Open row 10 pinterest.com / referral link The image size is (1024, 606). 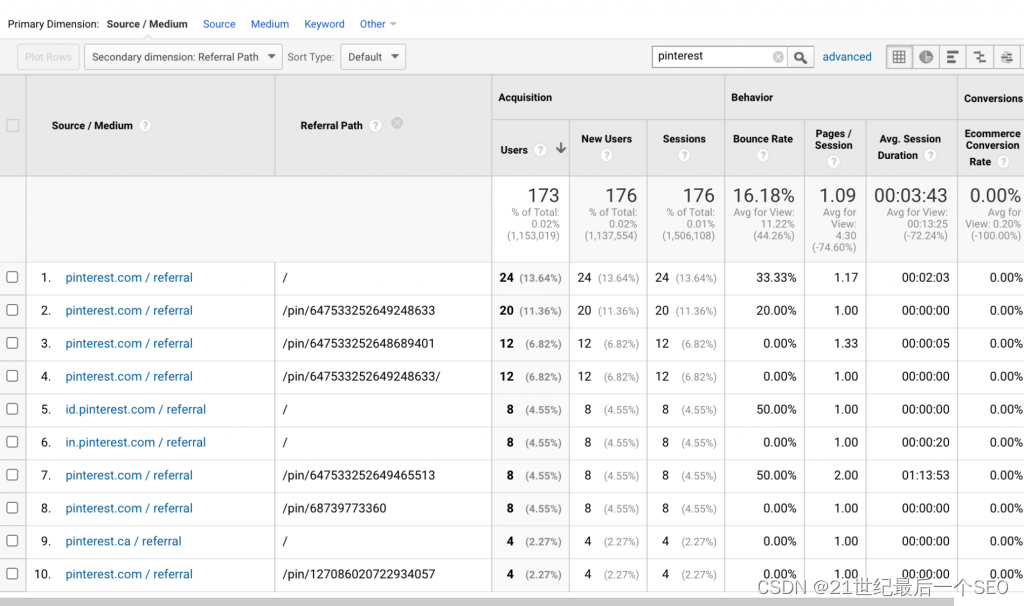[129, 574]
